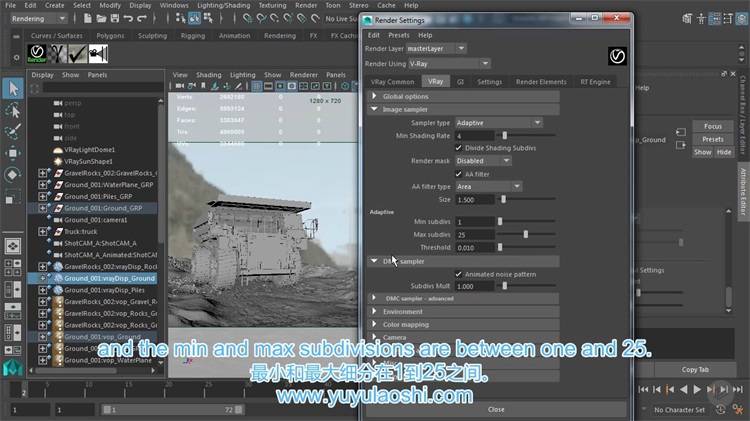
Task: Open the Sampler type dropdown
Action: click(x=499, y=122)
